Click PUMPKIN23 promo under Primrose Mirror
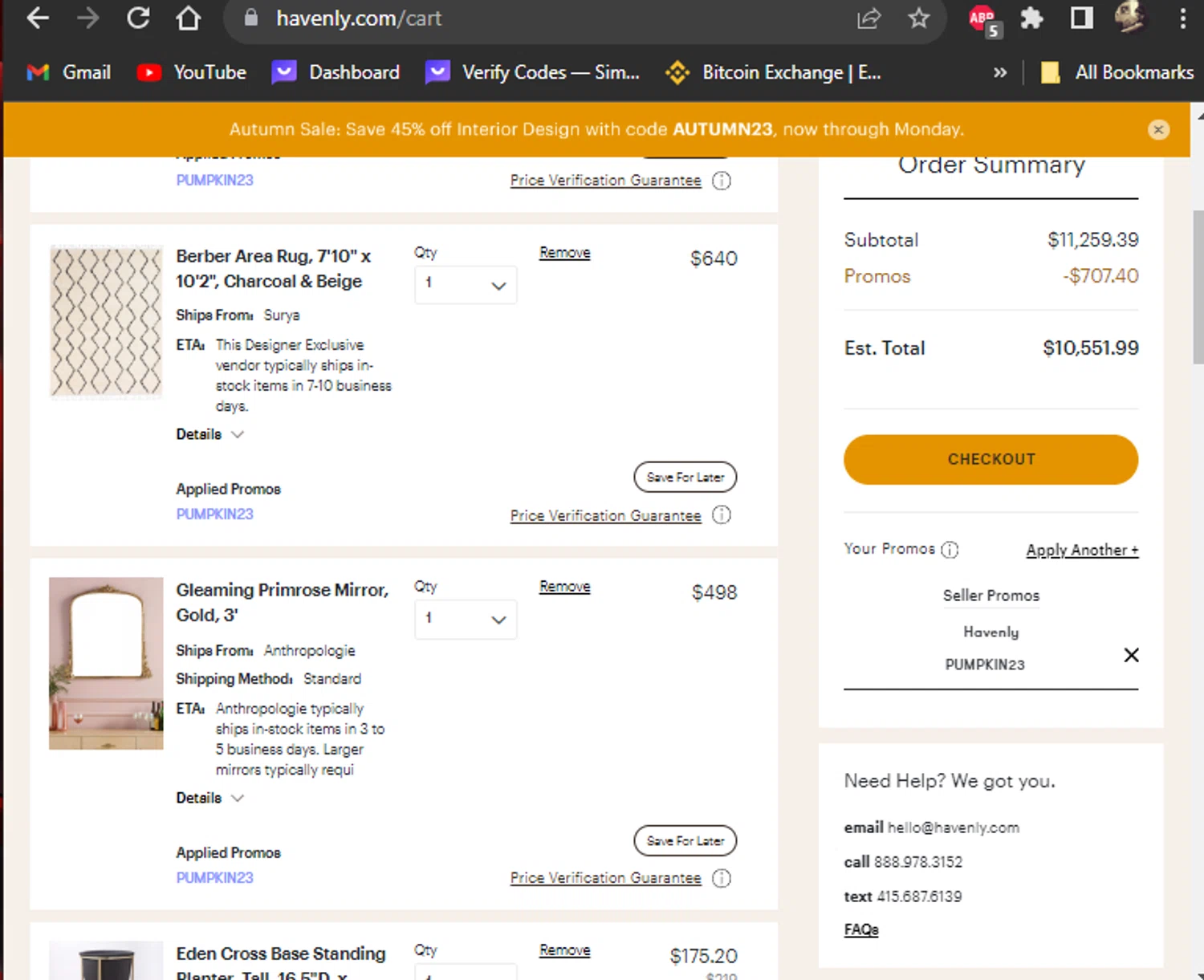The image size is (1204, 980). 214,877
